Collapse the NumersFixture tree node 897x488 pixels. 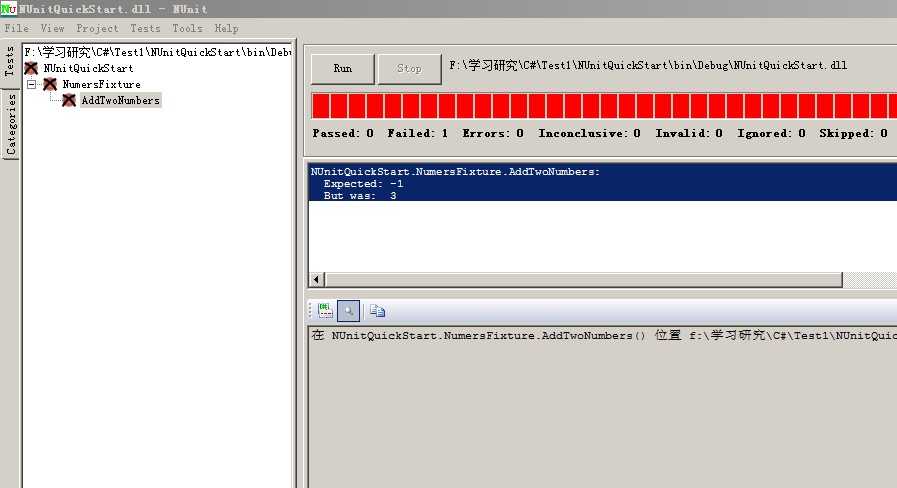[31, 85]
